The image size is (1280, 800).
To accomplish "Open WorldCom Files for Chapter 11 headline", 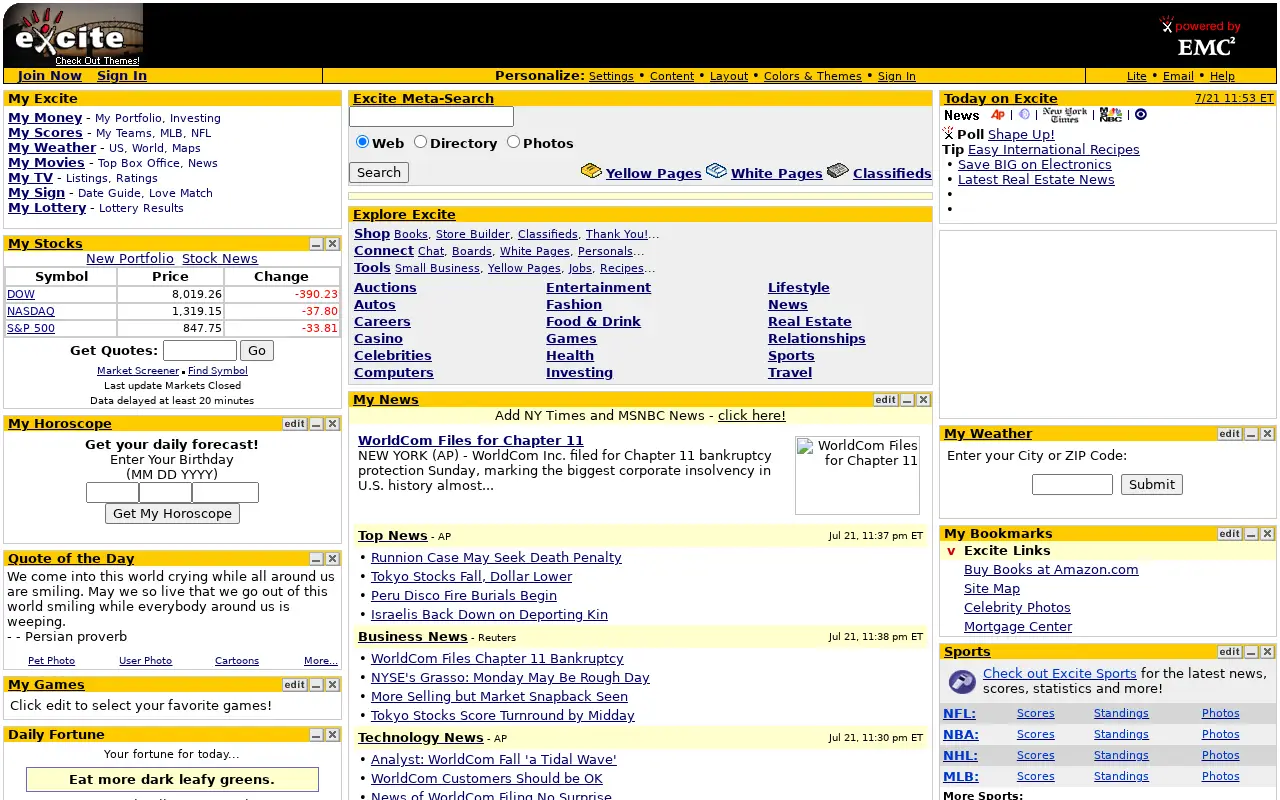I will pos(471,440).
